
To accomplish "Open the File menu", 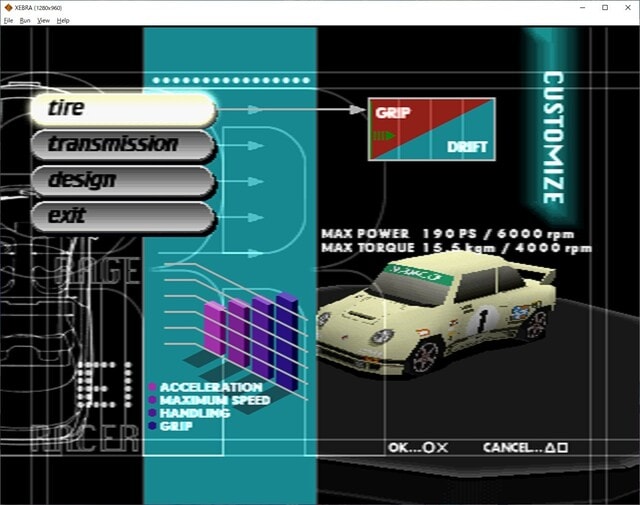I will tap(8, 20).
